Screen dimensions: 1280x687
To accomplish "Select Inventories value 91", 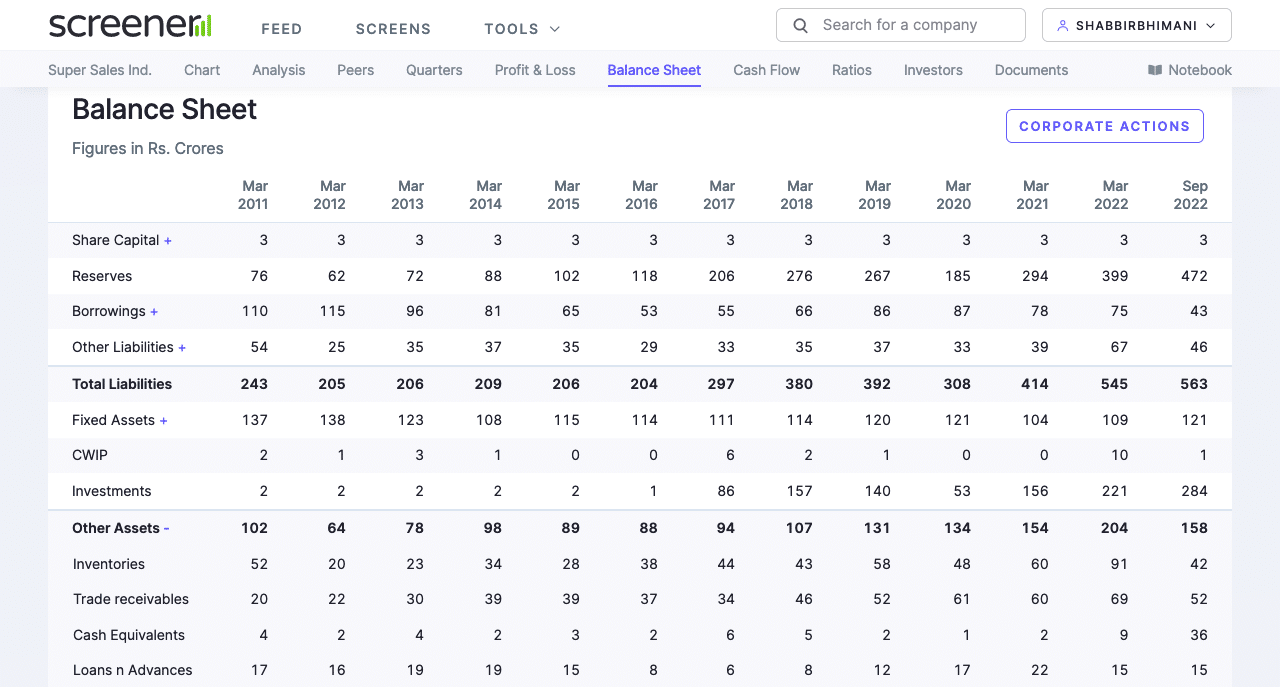I will click(x=1119, y=564).
